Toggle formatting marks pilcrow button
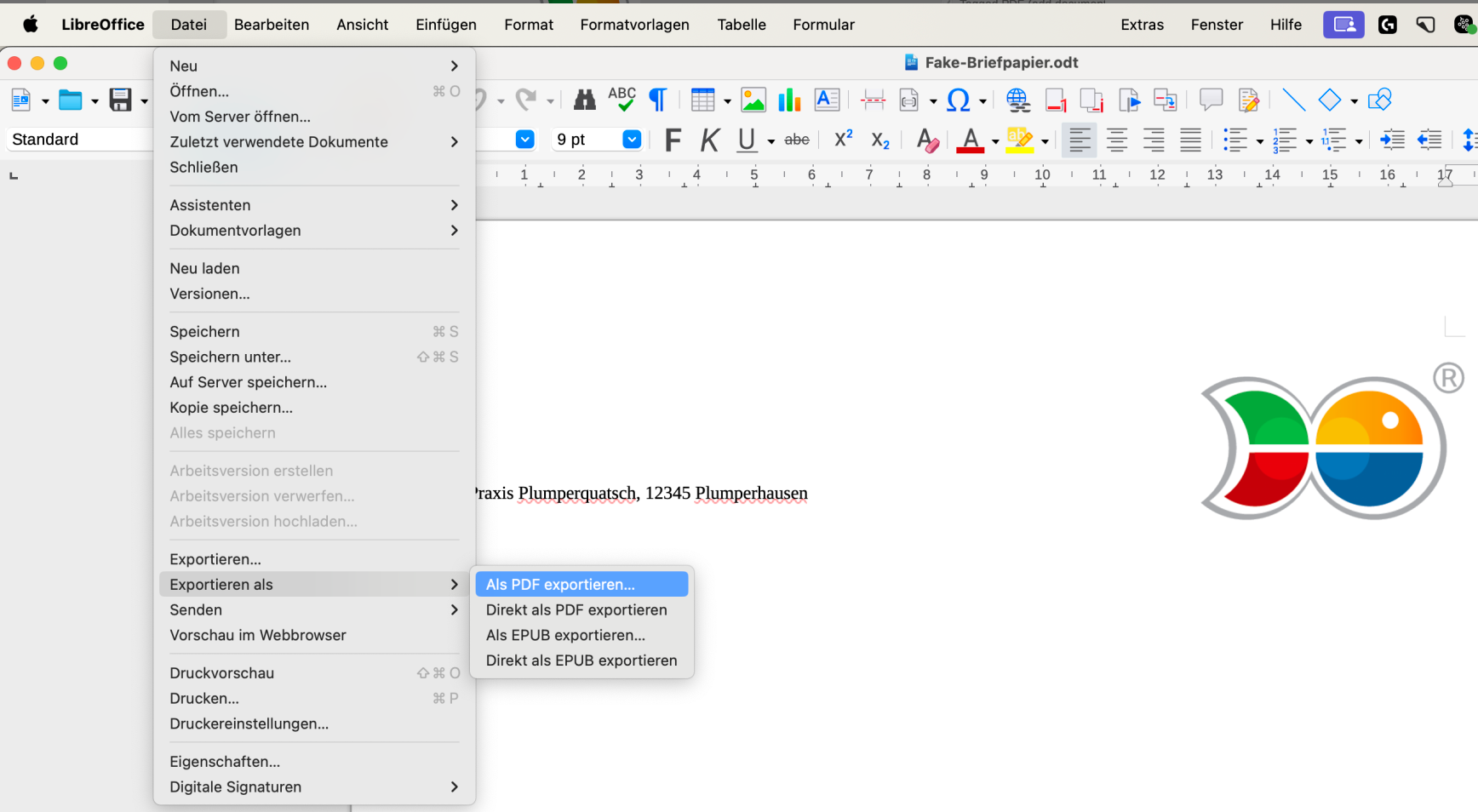The height and width of the screenshot is (812, 1478). (657, 100)
